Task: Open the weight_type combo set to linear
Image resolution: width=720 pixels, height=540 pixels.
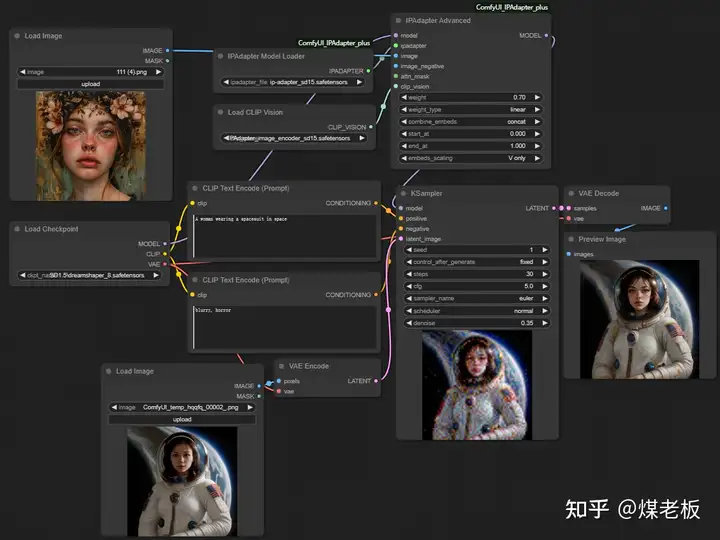Action: (x=471, y=109)
